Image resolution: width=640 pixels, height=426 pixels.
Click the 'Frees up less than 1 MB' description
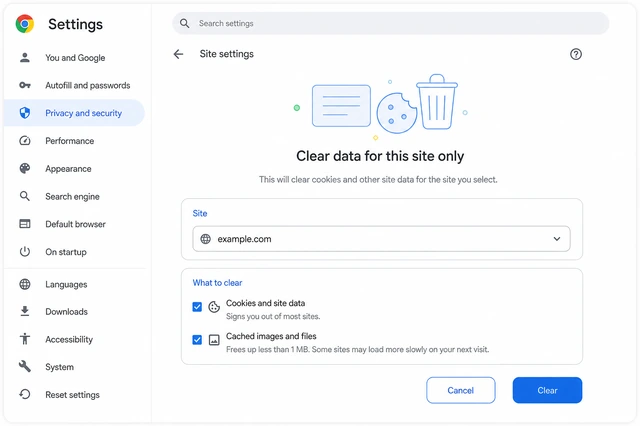click(358, 349)
